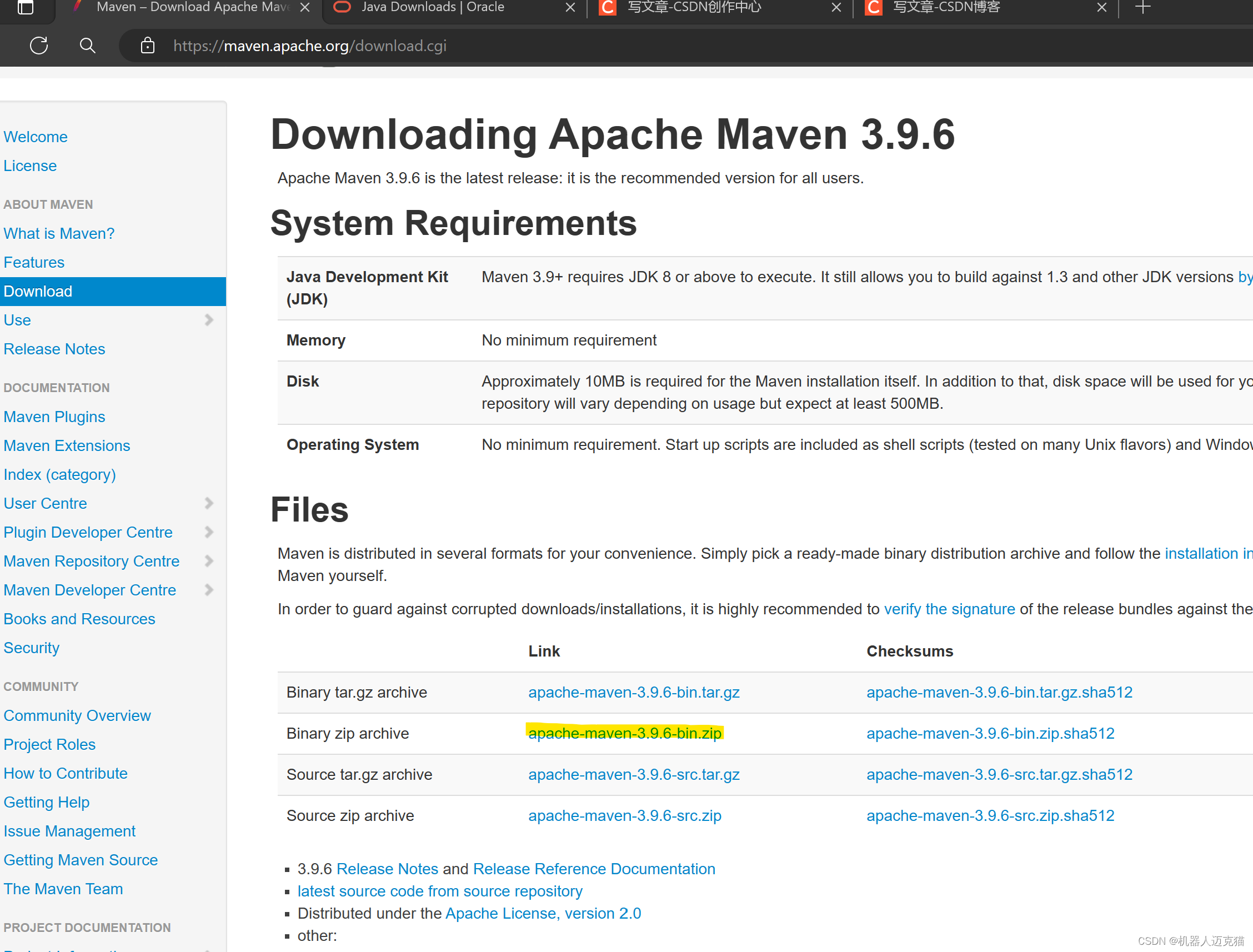Expand the Use sidebar chevron
Screen dimensions: 1253x952
[x=208, y=320]
